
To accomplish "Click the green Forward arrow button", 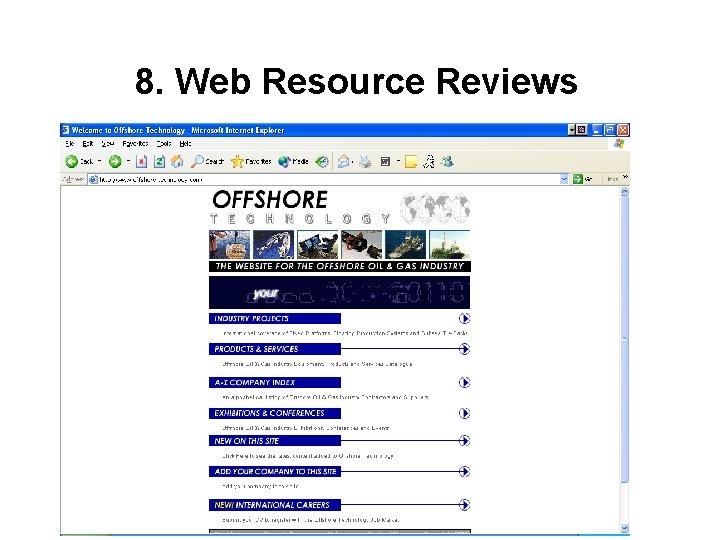I will [x=115, y=162].
